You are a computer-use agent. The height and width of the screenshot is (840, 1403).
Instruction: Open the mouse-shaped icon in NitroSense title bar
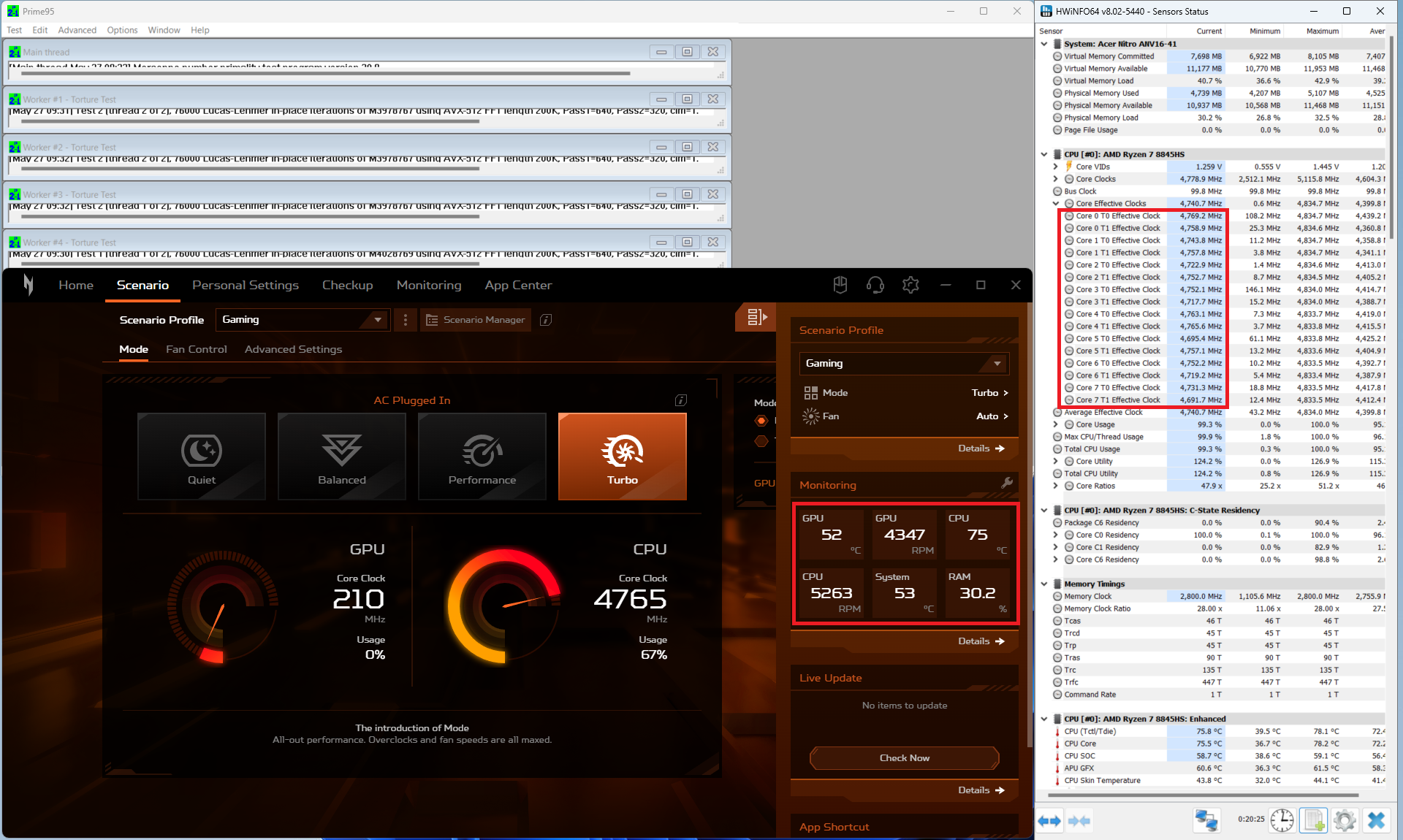tap(840, 285)
